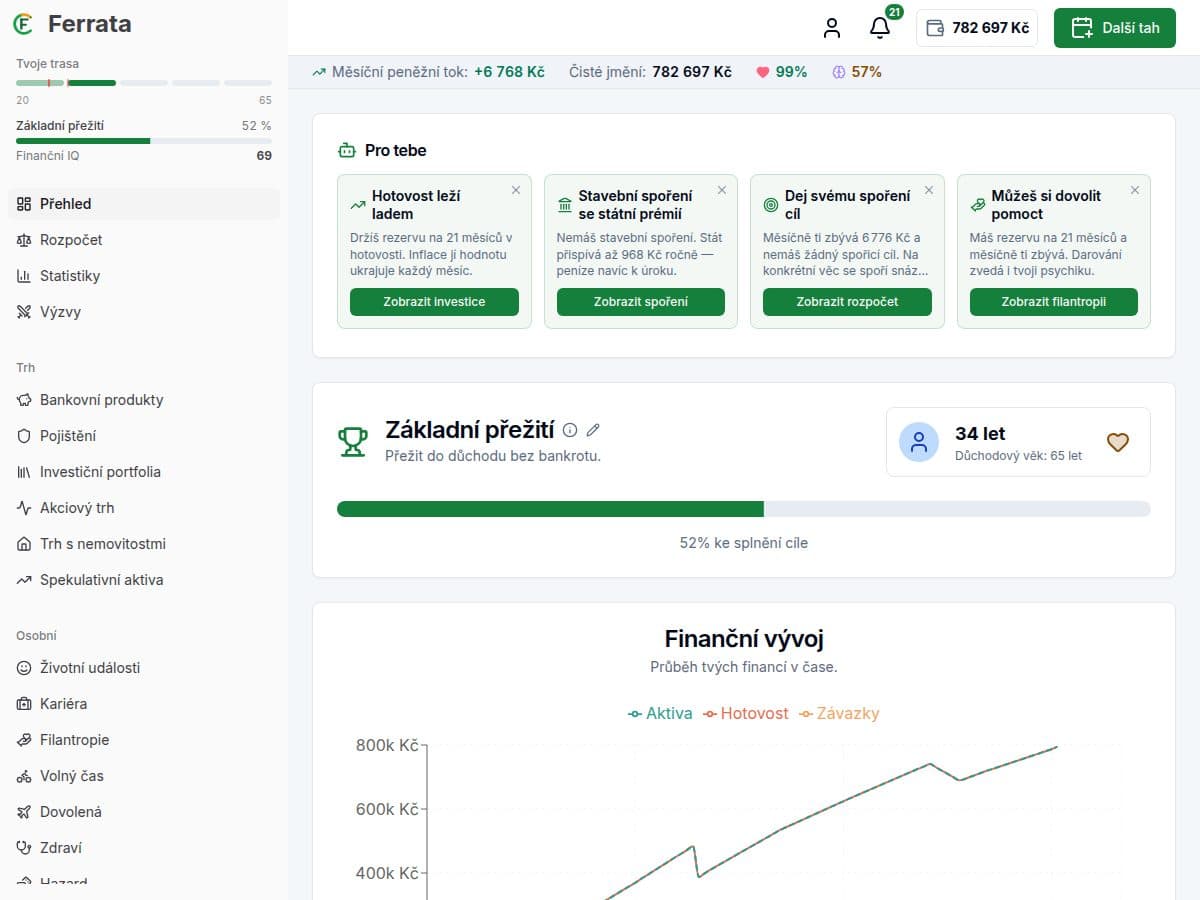Toggle Hotovost series in chart legend

746,714
